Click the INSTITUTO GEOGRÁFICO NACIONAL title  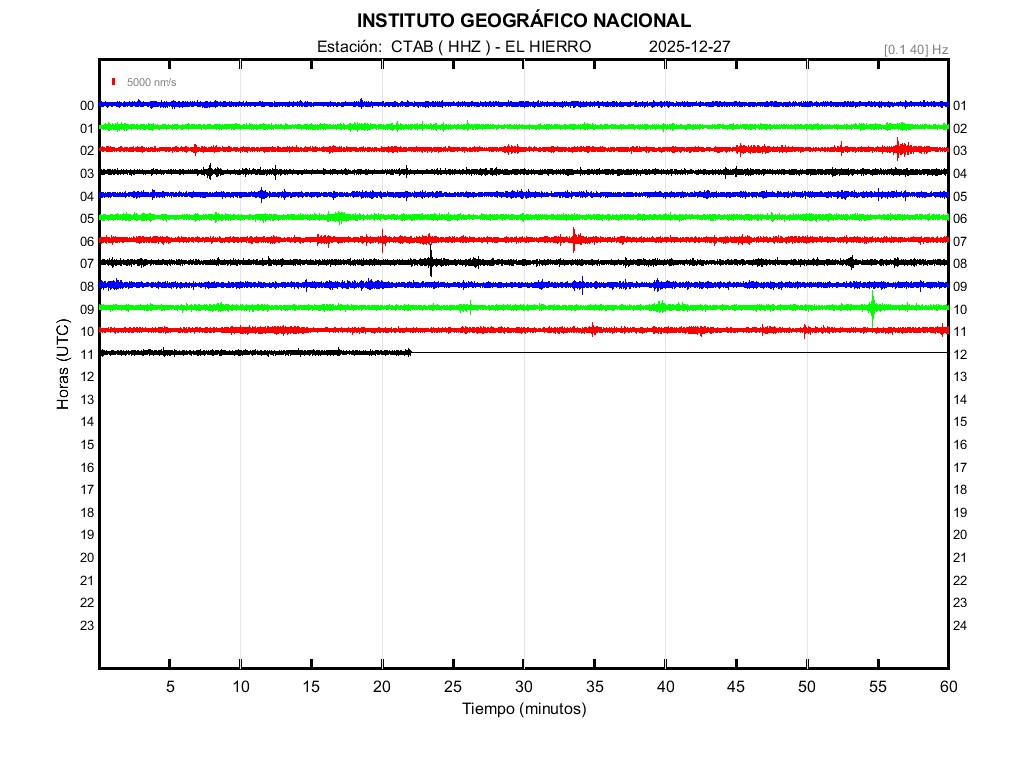(x=523, y=21)
